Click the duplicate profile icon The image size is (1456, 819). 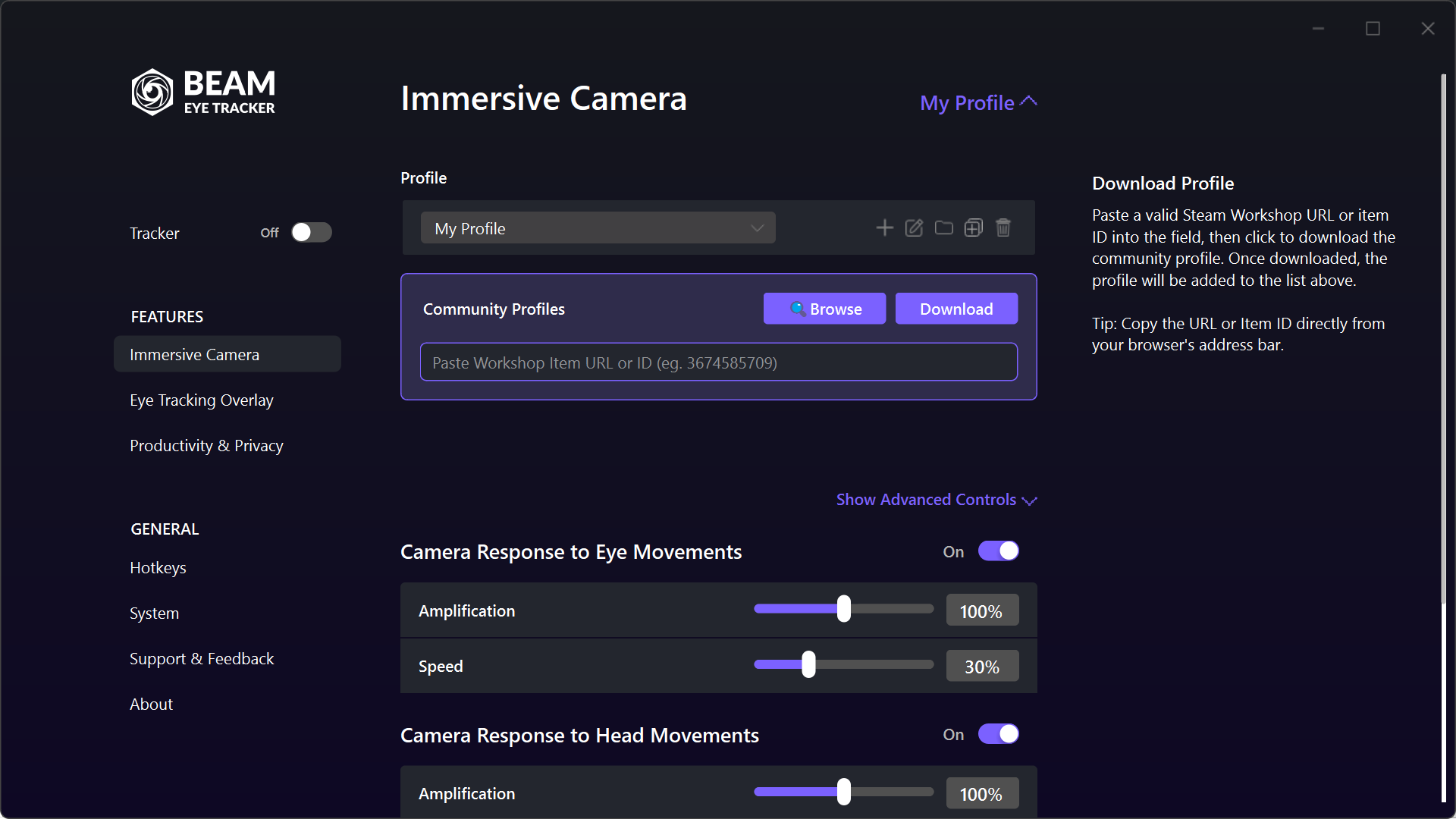click(x=973, y=228)
